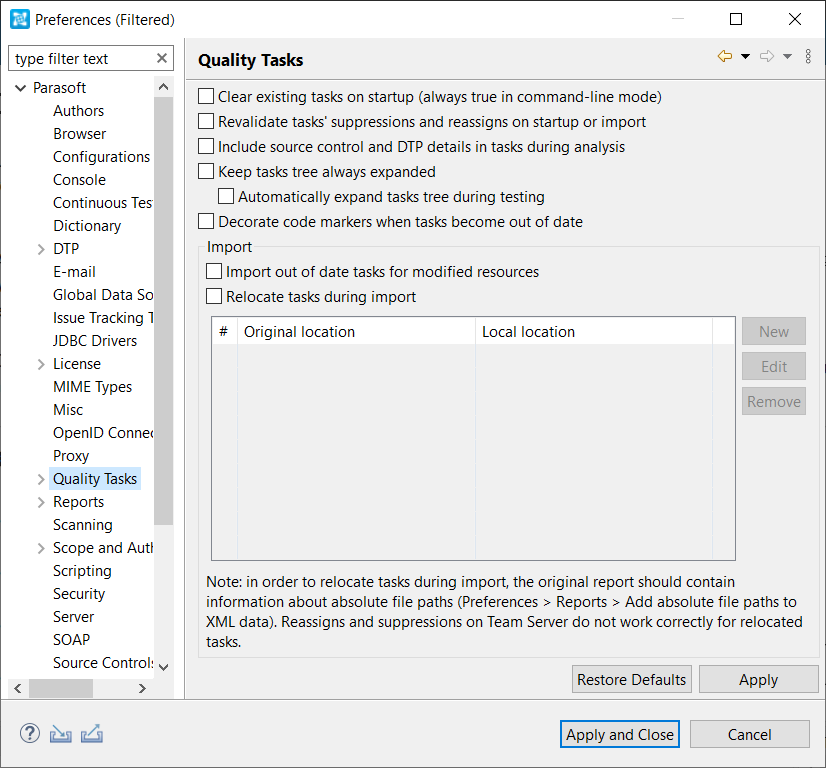826x768 pixels.
Task: Toggle Automatically expand tasks tree during testing
Action: [226, 196]
